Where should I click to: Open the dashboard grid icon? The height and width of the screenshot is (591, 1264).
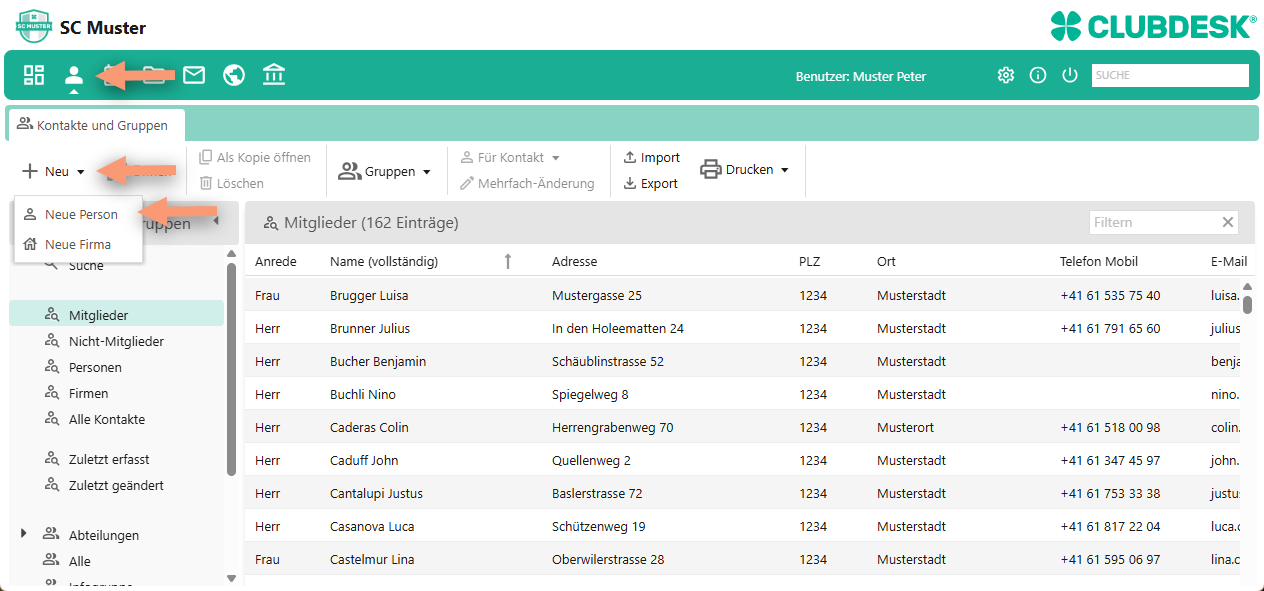[x=34, y=75]
